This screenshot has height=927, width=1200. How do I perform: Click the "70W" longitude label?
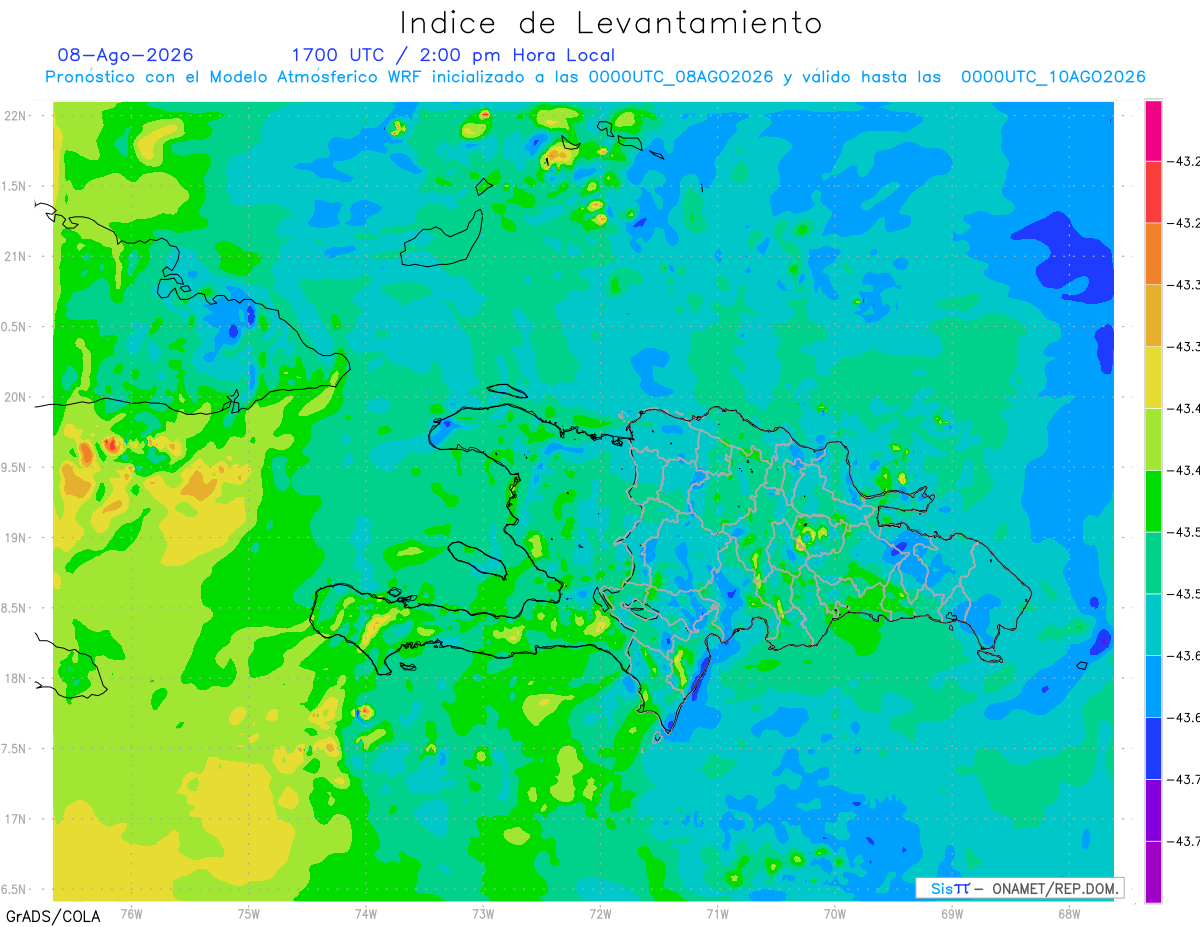(835, 913)
